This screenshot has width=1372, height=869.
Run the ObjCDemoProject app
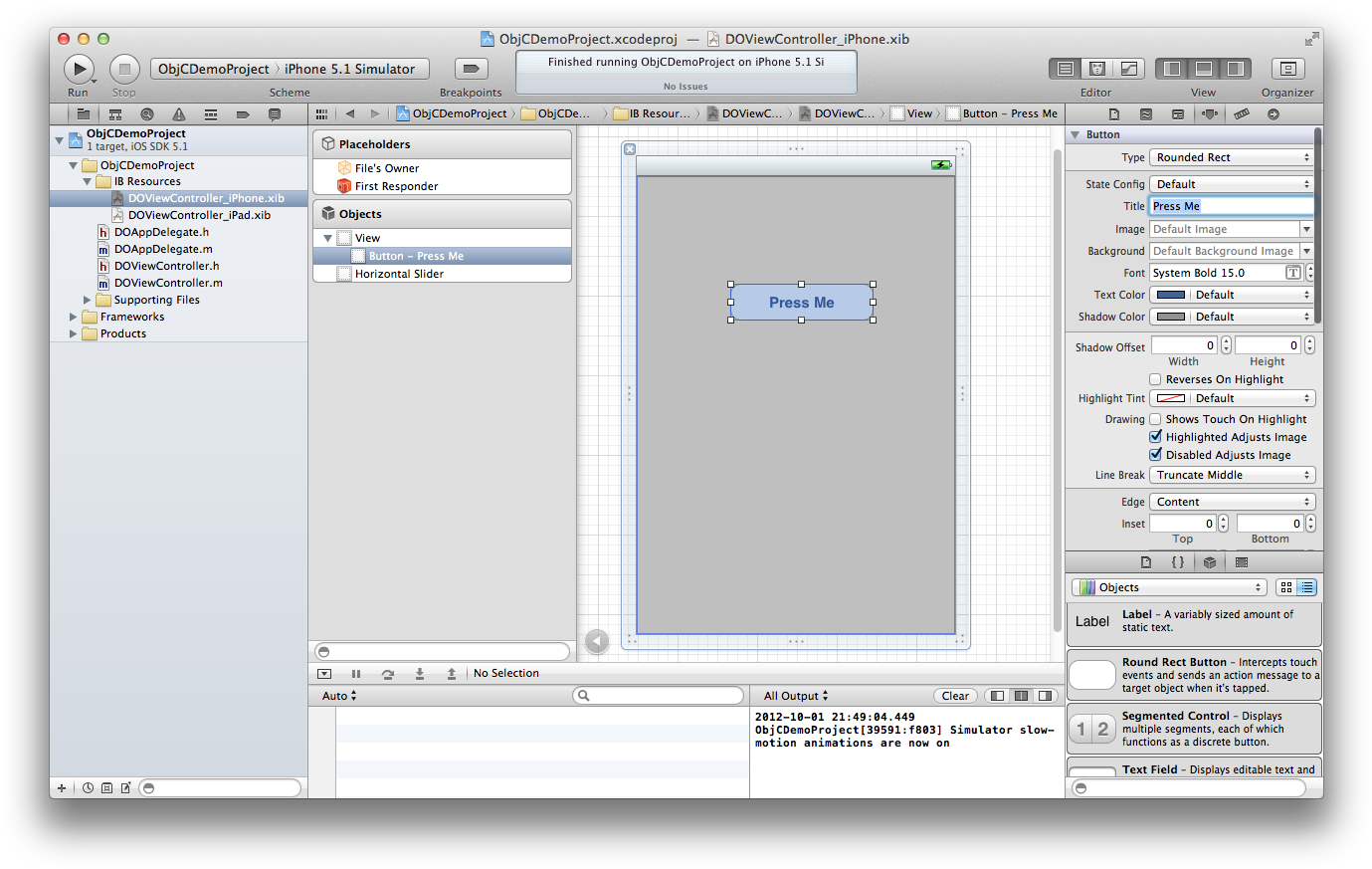79,69
